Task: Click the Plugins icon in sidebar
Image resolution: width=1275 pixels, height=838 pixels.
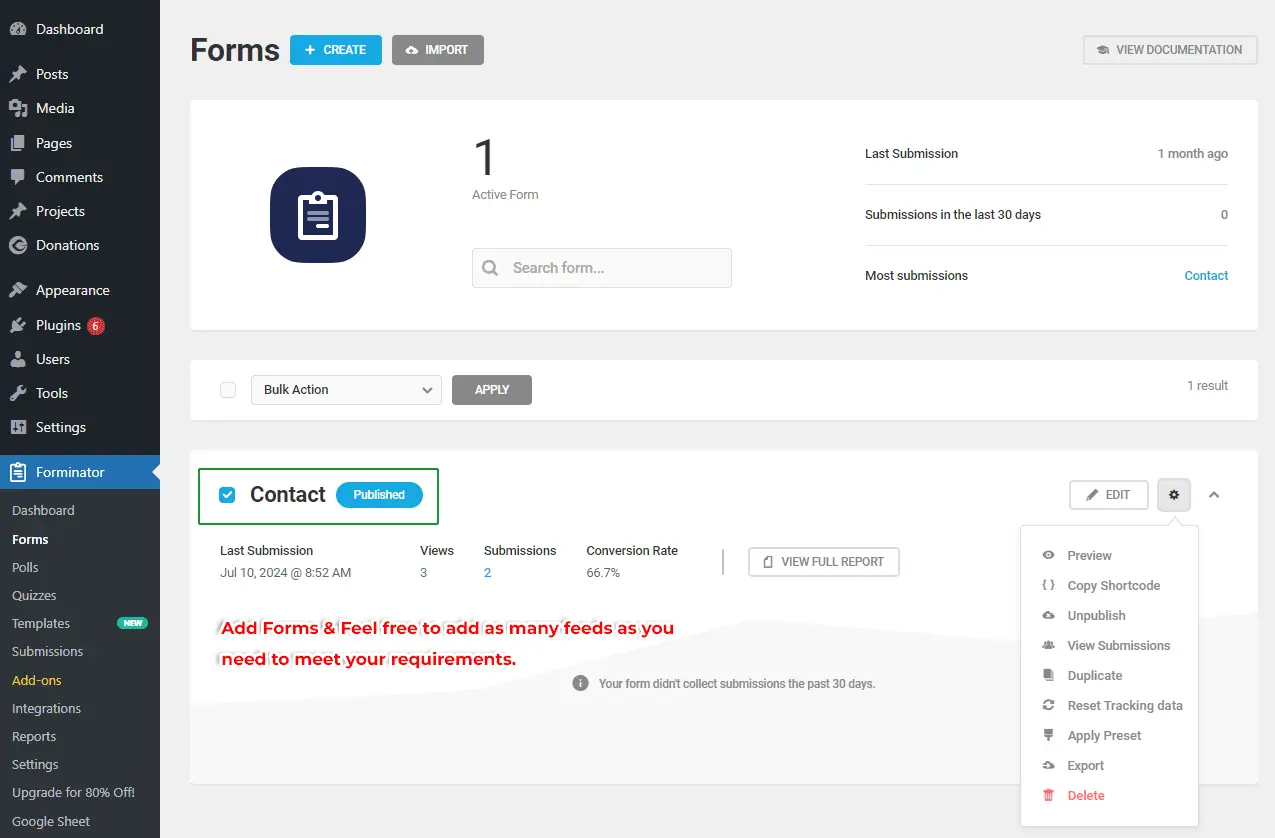Action: click(x=18, y=325)
